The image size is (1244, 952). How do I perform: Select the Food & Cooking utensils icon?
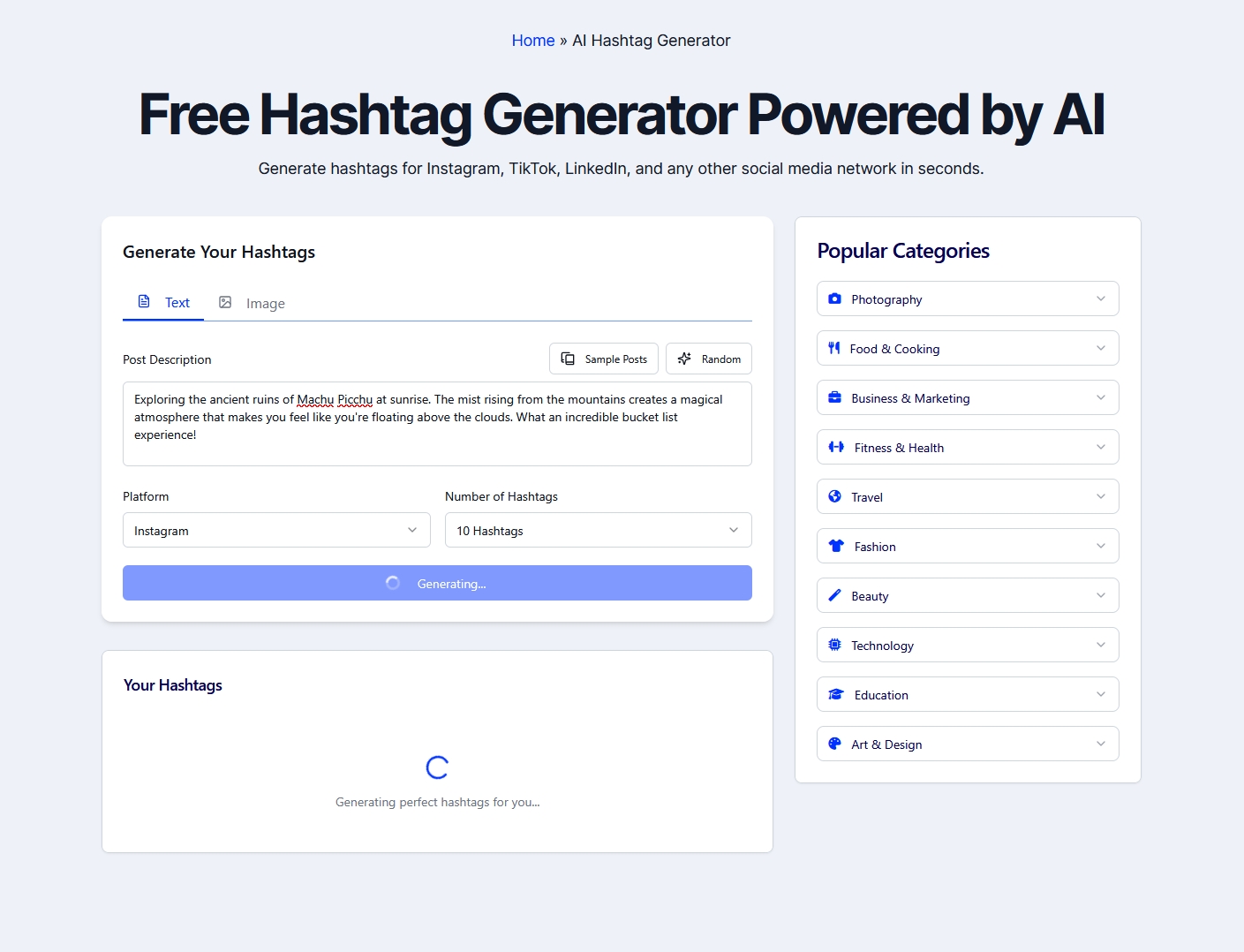(834, 348)
